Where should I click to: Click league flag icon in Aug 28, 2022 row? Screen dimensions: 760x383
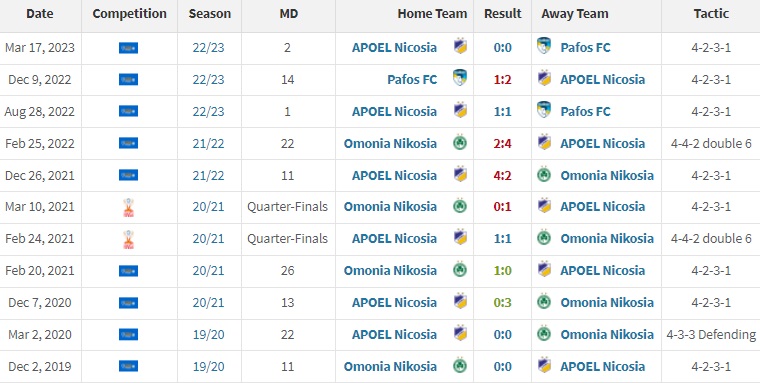pos(128,112)
